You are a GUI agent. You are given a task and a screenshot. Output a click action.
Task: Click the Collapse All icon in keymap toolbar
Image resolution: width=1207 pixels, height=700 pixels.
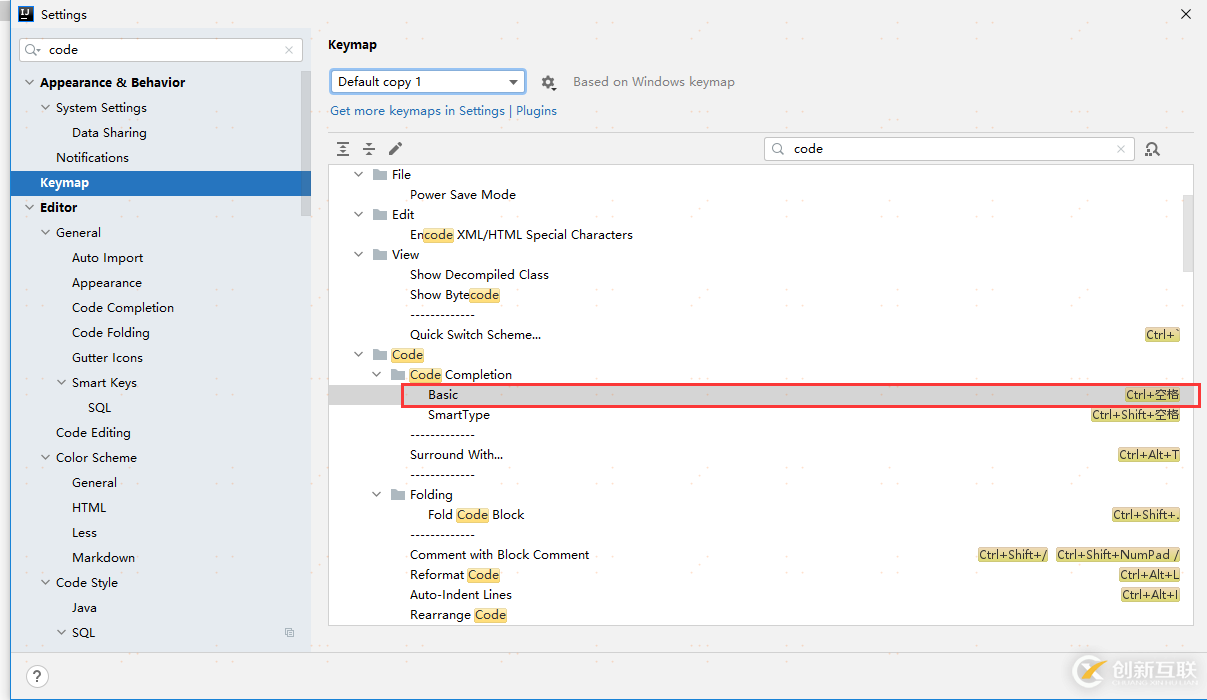(369, 149)
